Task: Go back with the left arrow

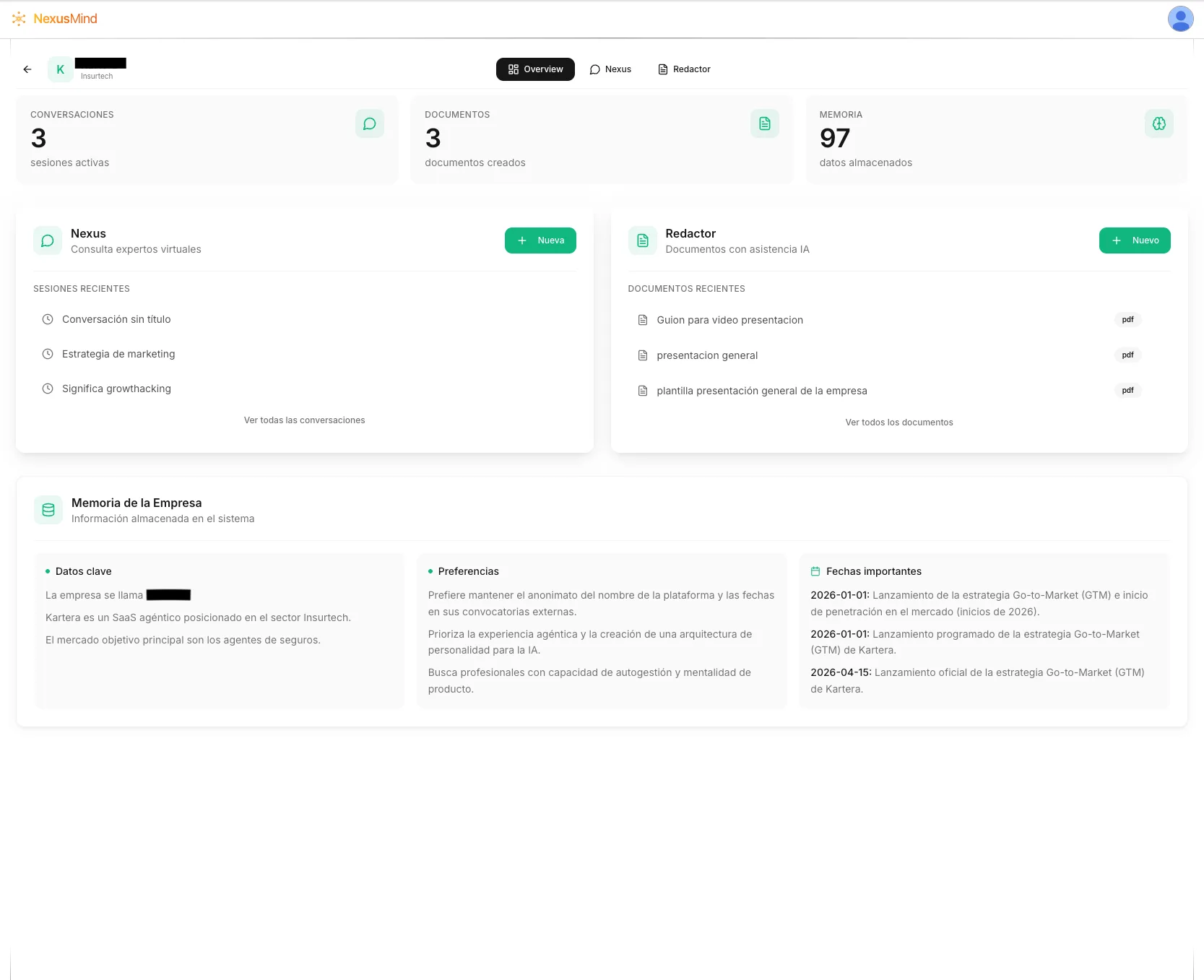Action: pos(27,69)
